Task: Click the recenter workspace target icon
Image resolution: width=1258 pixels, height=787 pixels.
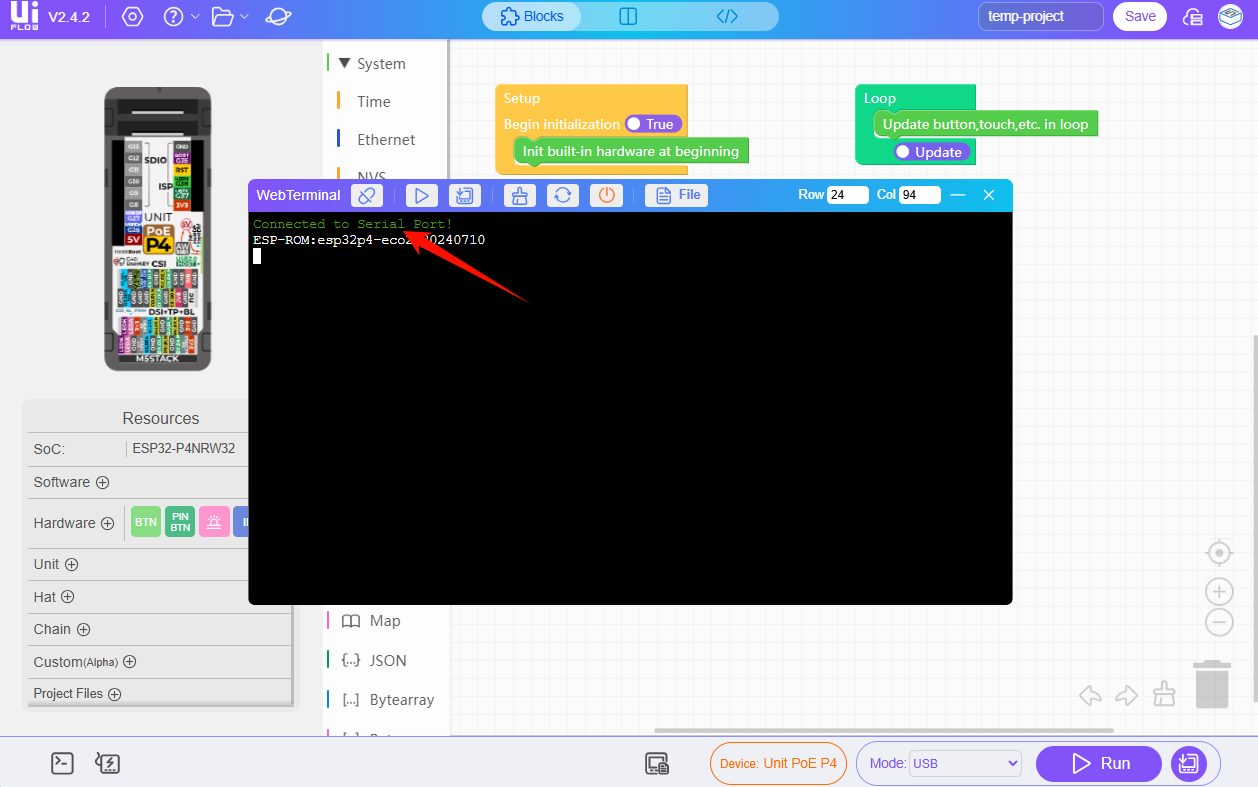Action: [x=1218, y=553]
